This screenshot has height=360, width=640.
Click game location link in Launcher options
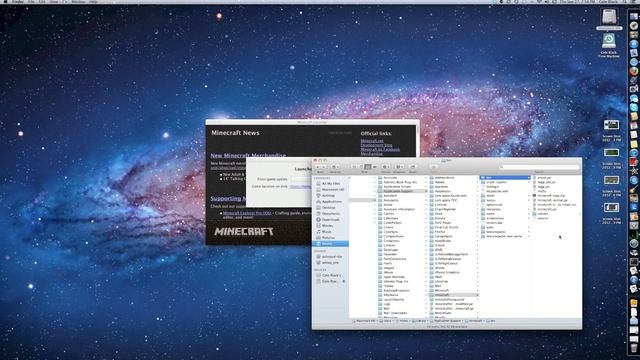300,187
